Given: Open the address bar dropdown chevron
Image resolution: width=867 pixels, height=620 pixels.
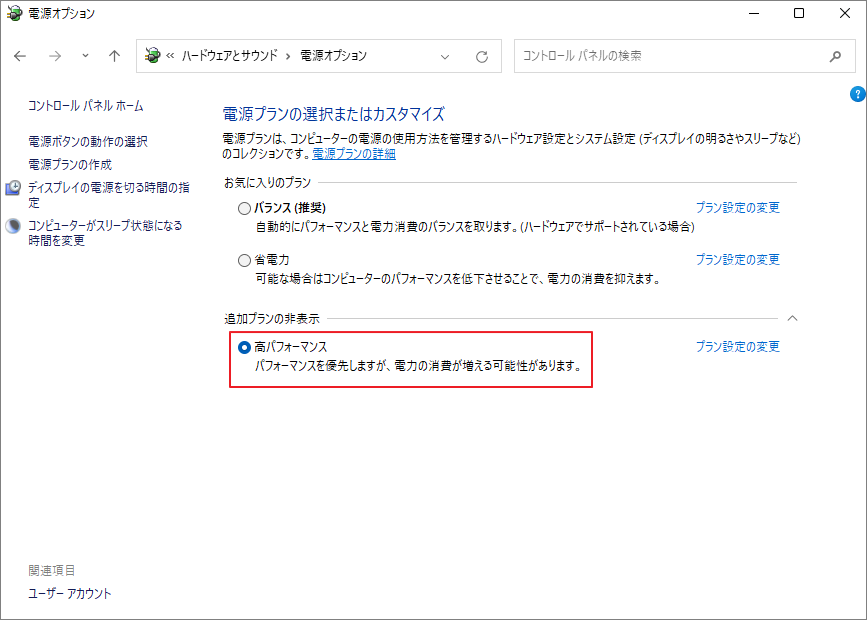Looking at the screenshot, I should pos(444,56).
